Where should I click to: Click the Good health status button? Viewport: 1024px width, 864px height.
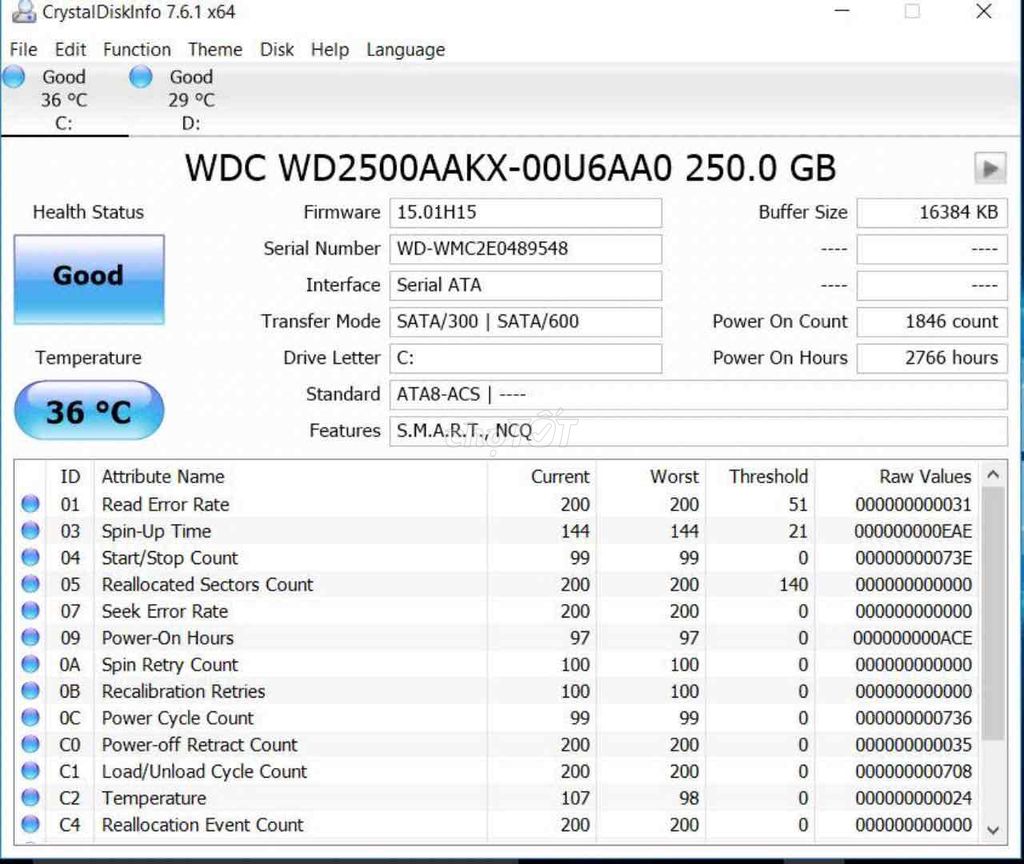[89, 280]
